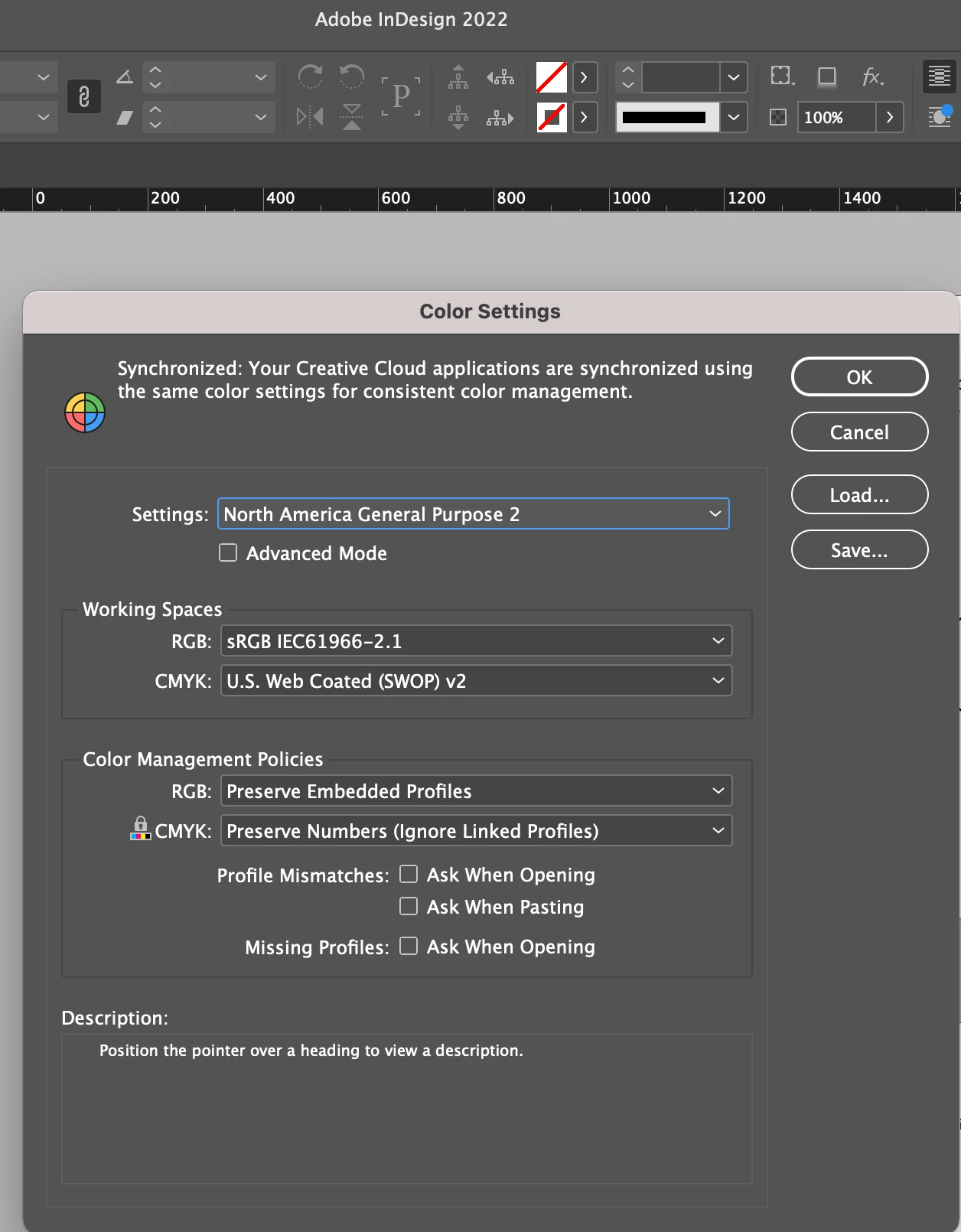Click the 'Description:' label
The image size is (961, 1232).
[x=115, y=1018]
